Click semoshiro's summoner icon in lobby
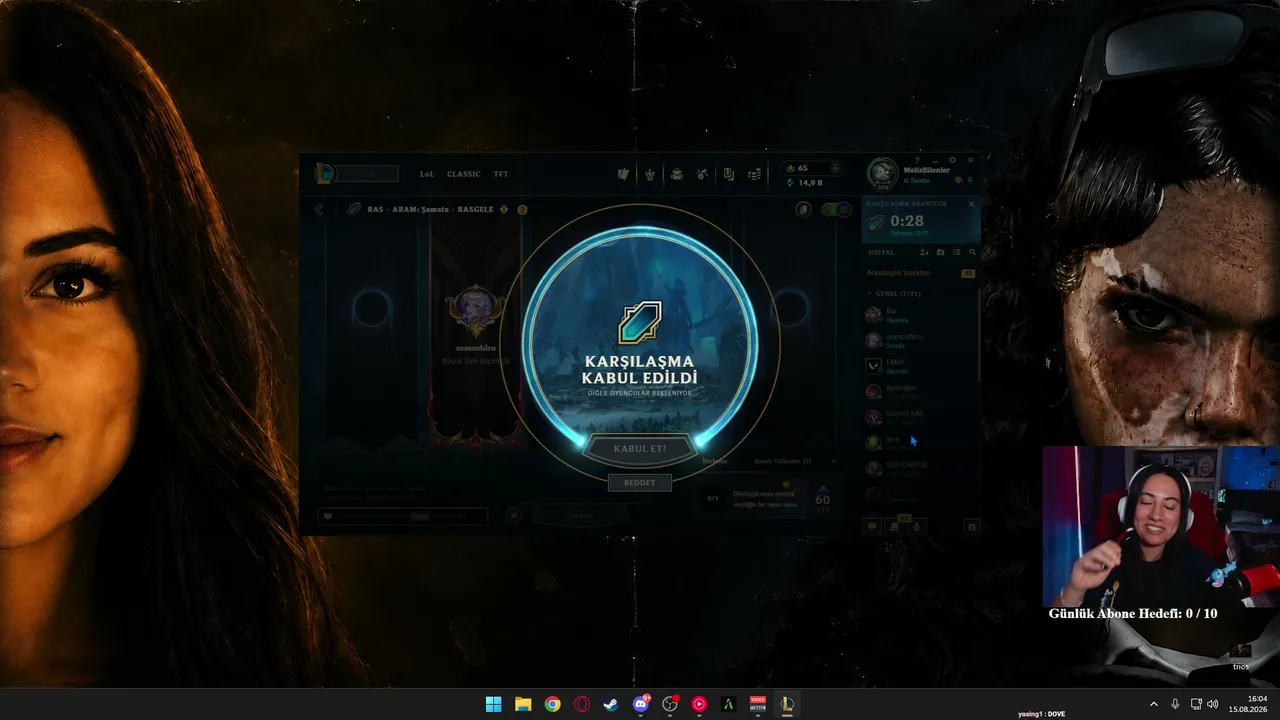Screen dimensions: 1280x720 475,310
